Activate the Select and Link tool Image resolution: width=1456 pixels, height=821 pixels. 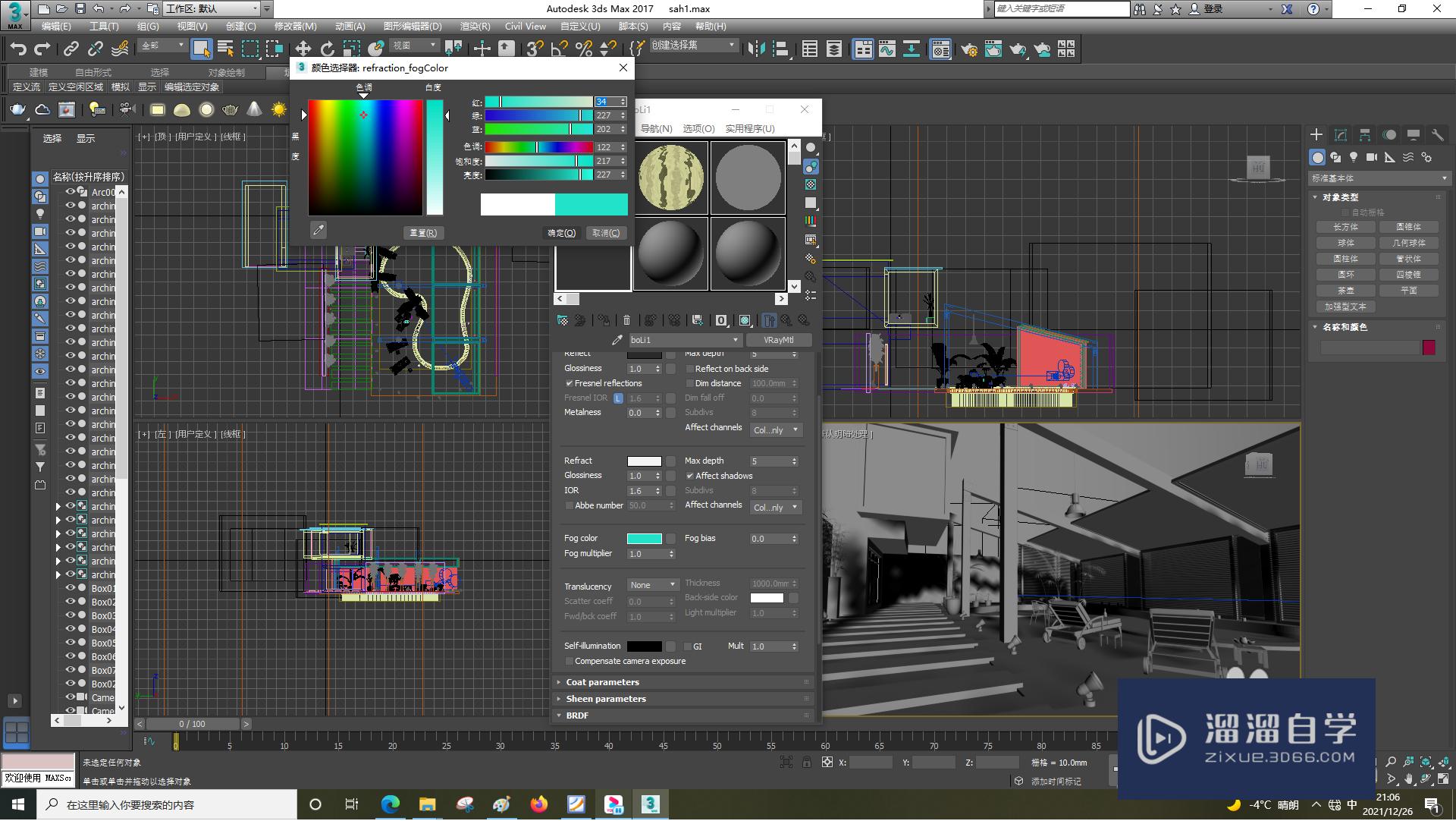point(71,49)
